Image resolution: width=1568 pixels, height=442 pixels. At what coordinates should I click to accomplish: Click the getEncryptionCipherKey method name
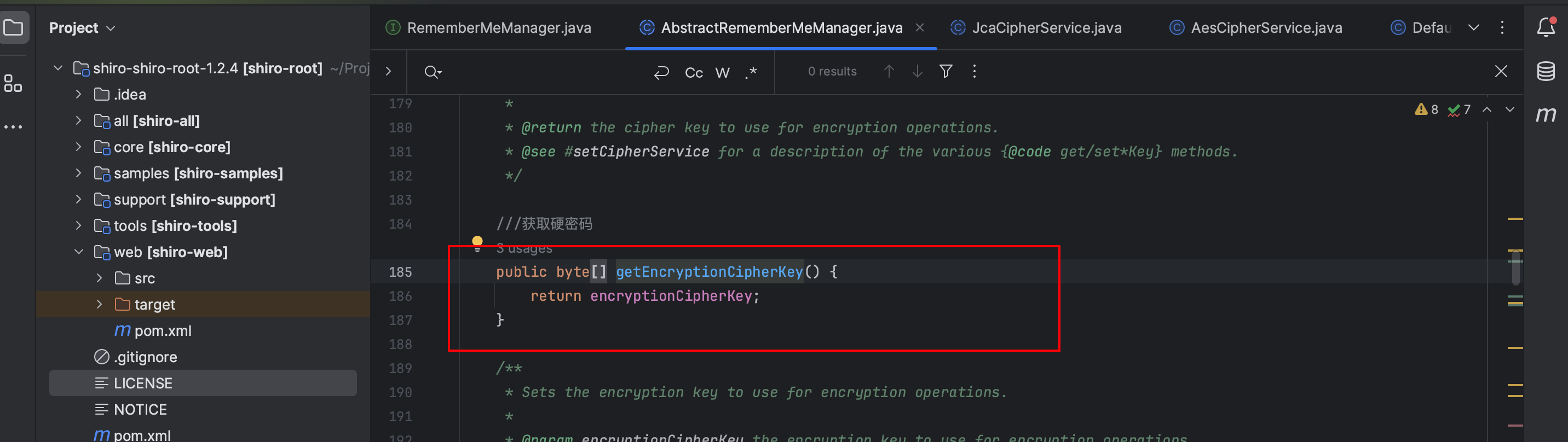[709, 272]
